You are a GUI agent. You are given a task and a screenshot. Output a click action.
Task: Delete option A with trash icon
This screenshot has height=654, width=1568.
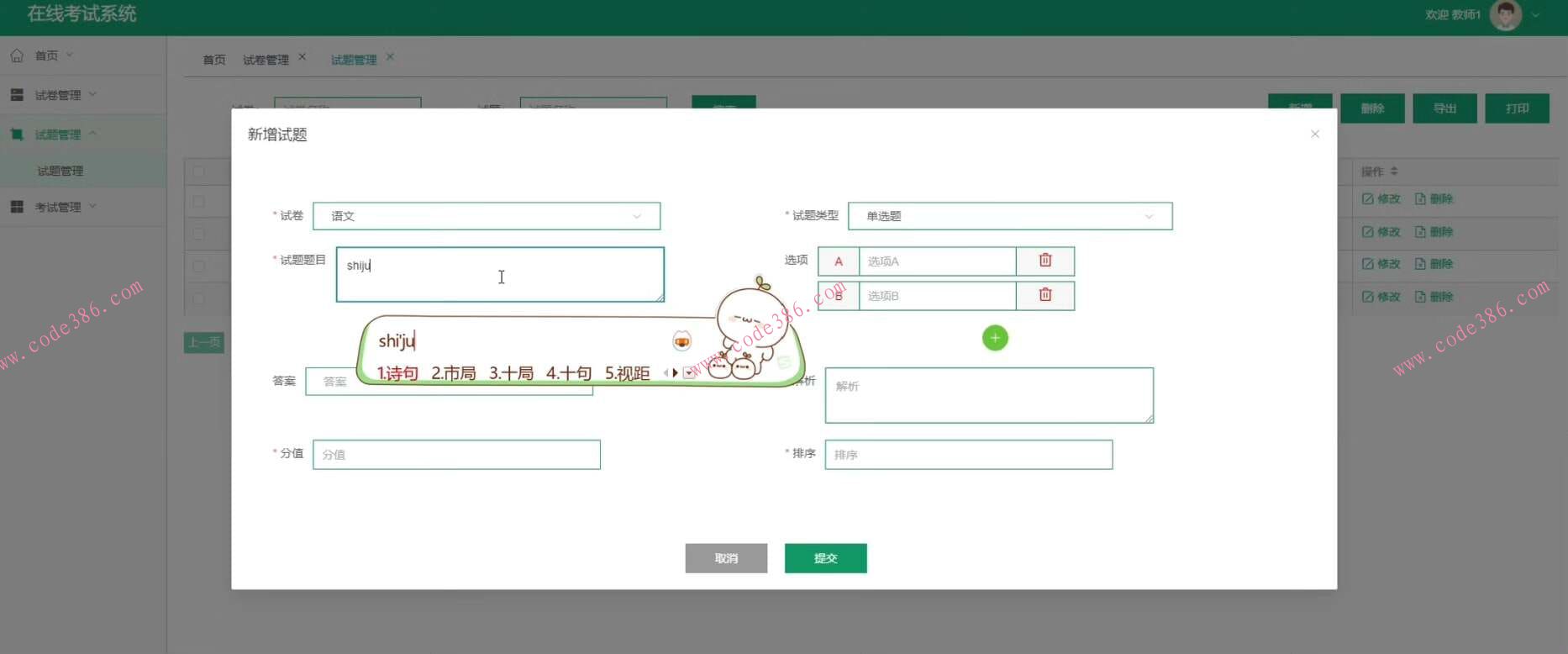[x=1044, y=261]
